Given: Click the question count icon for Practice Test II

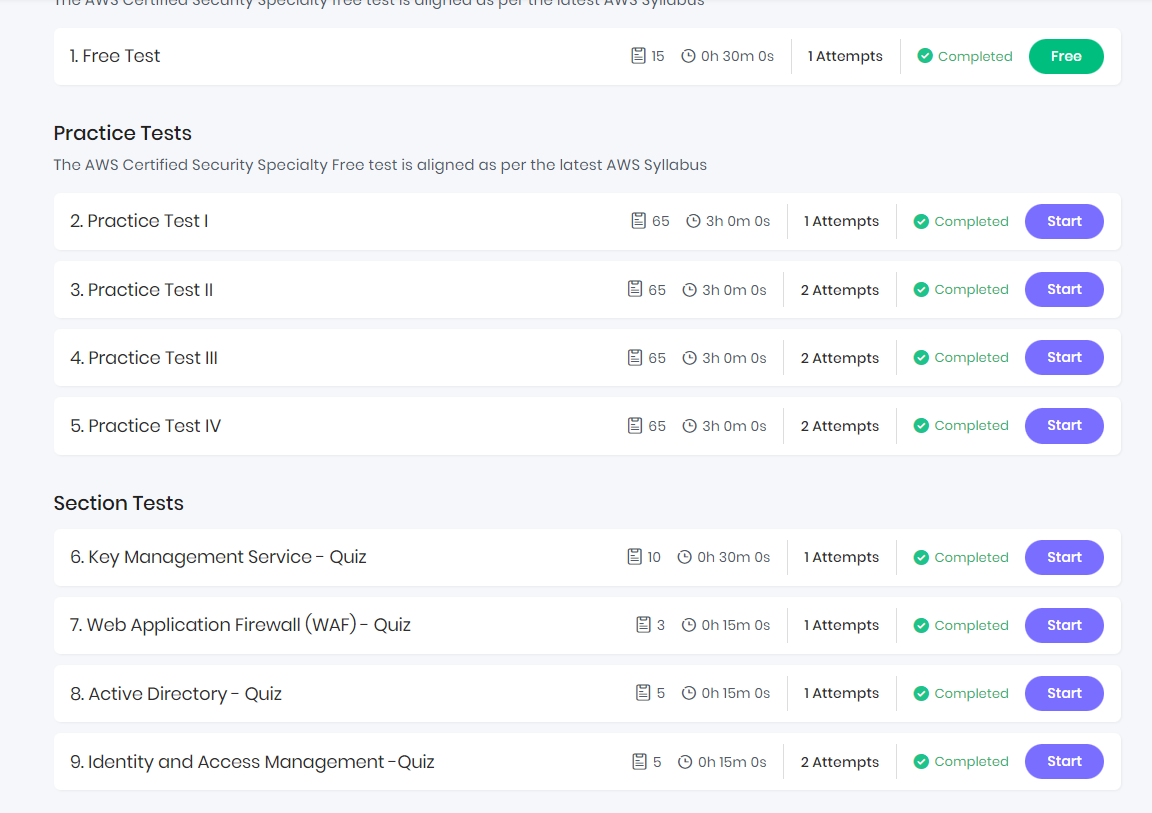Looking at the screenshot, I should point(635,289).
